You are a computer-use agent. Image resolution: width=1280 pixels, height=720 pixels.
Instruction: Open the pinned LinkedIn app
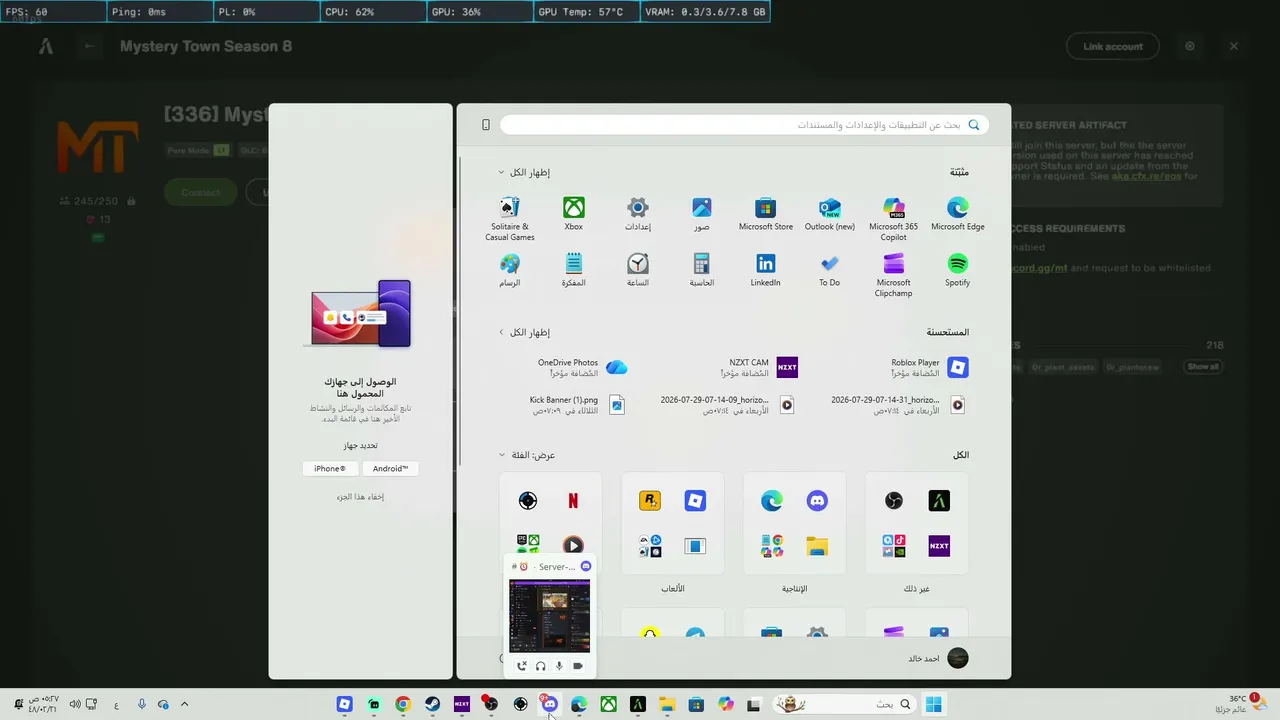pos(766,270)
